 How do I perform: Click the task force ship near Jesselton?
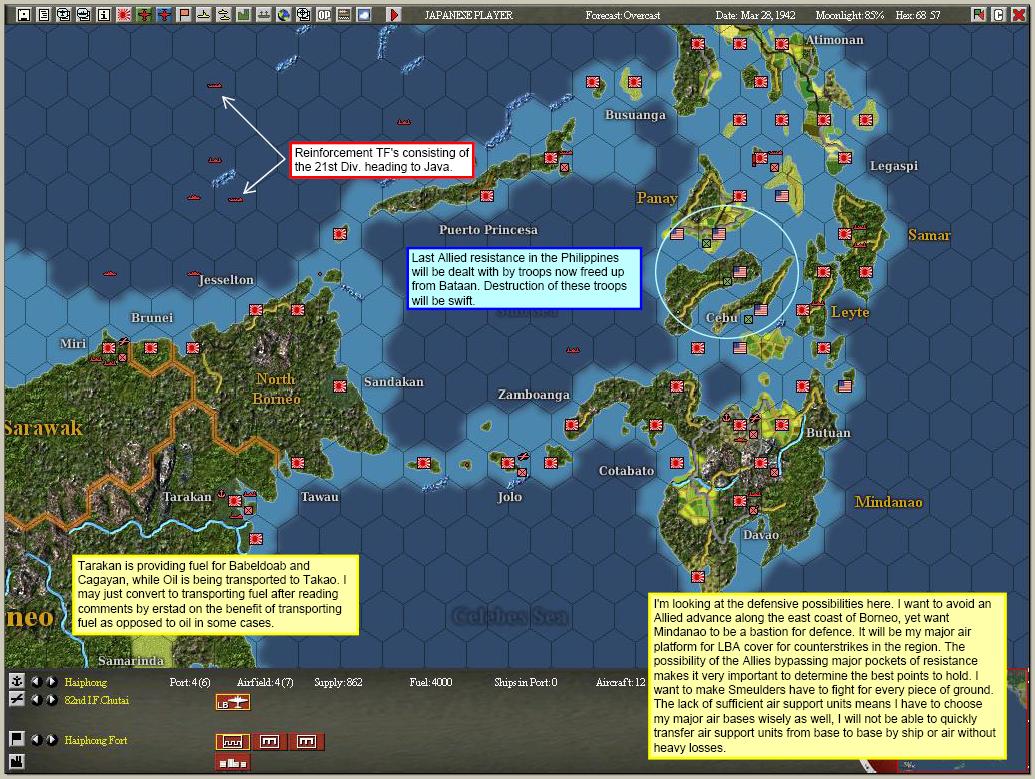[x=193, y=273]
